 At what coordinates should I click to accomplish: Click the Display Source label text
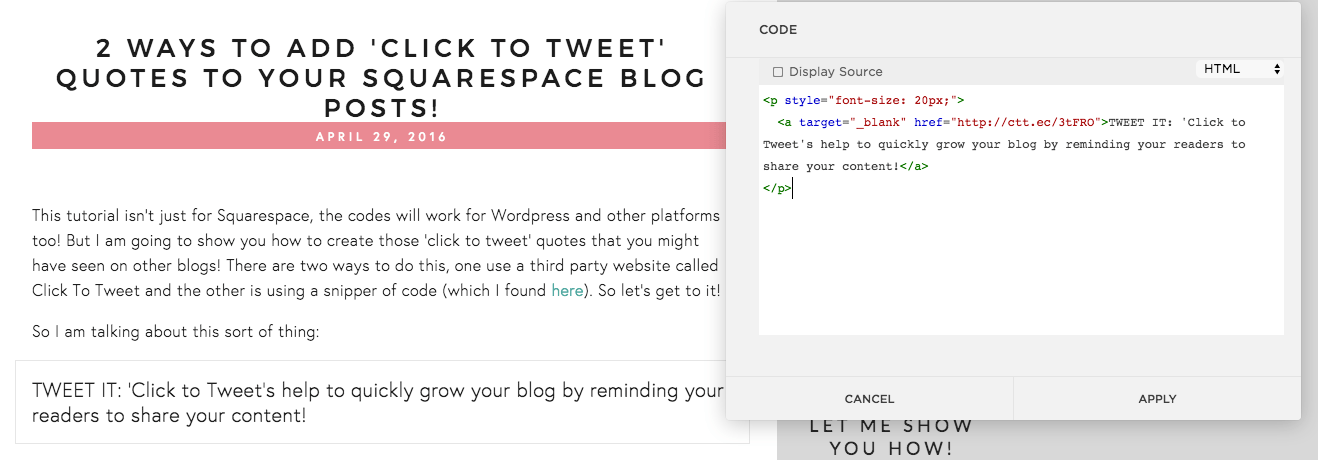click(836, 72)
